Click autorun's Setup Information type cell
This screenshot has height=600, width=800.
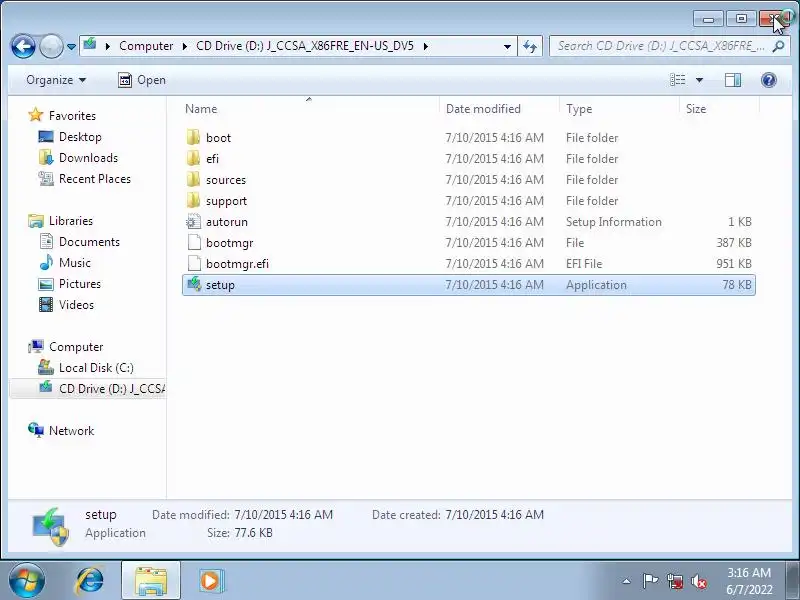(614, 221)
